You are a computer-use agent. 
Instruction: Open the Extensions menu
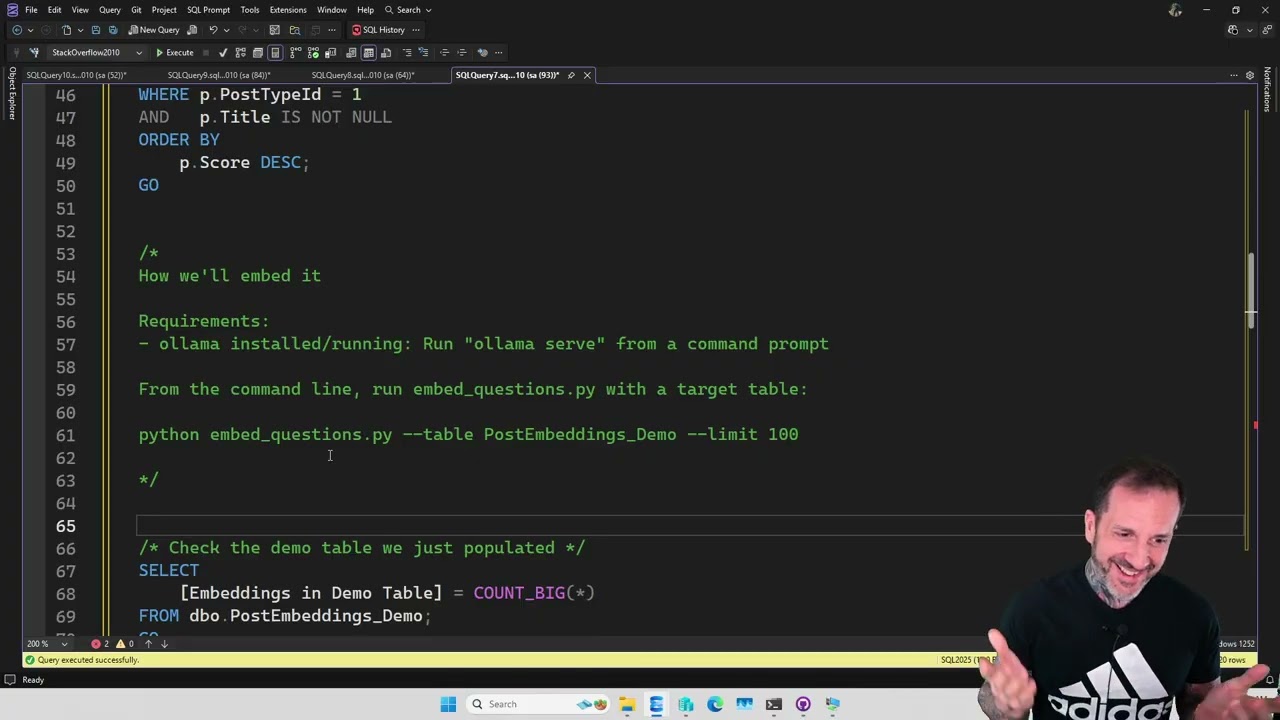pyautogui.click(x=288, y=10)
